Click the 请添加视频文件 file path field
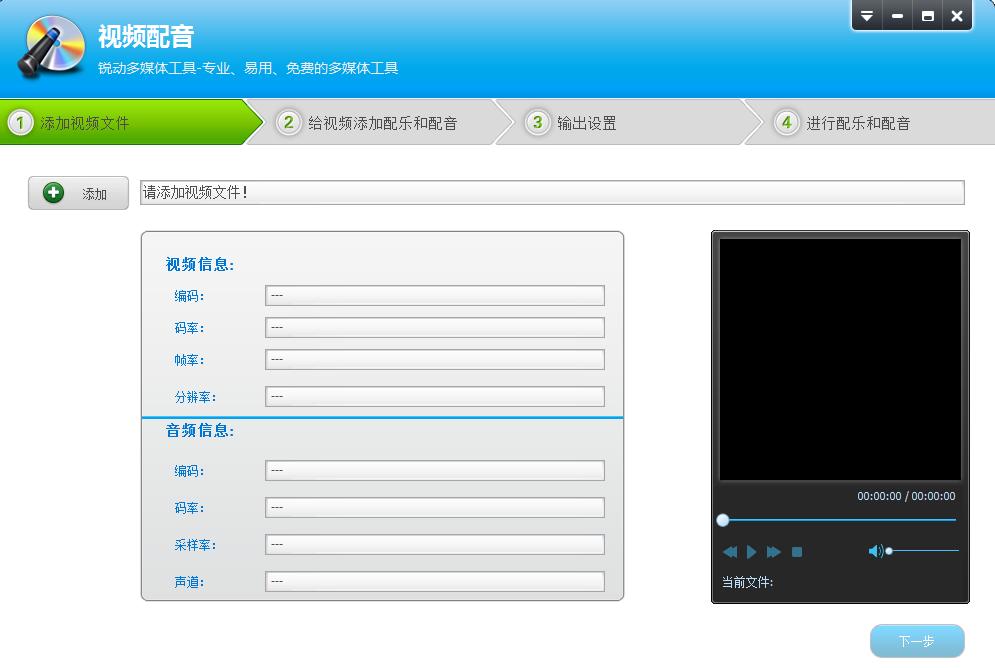 point(552,192)
